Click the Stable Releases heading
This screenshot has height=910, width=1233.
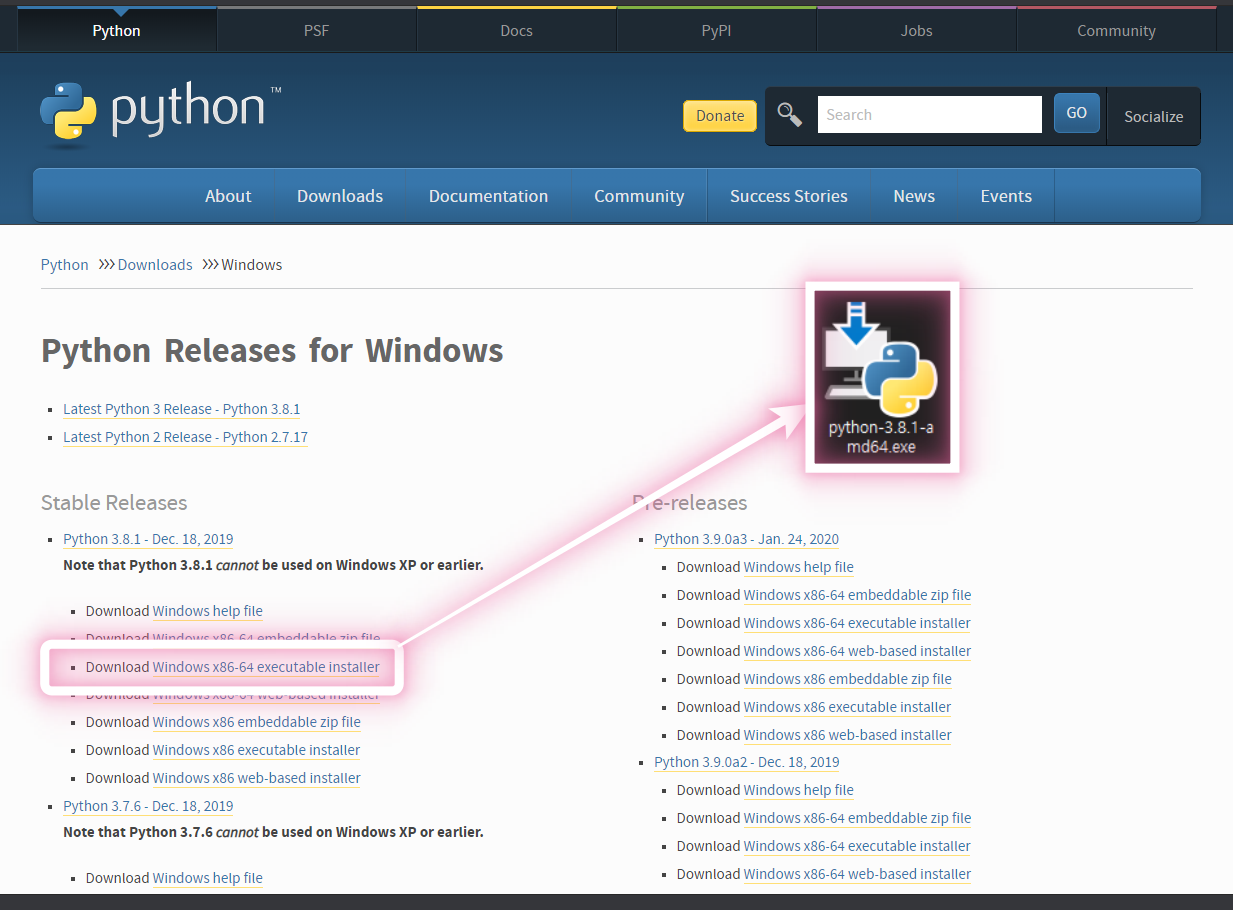[x=114, y=502]
